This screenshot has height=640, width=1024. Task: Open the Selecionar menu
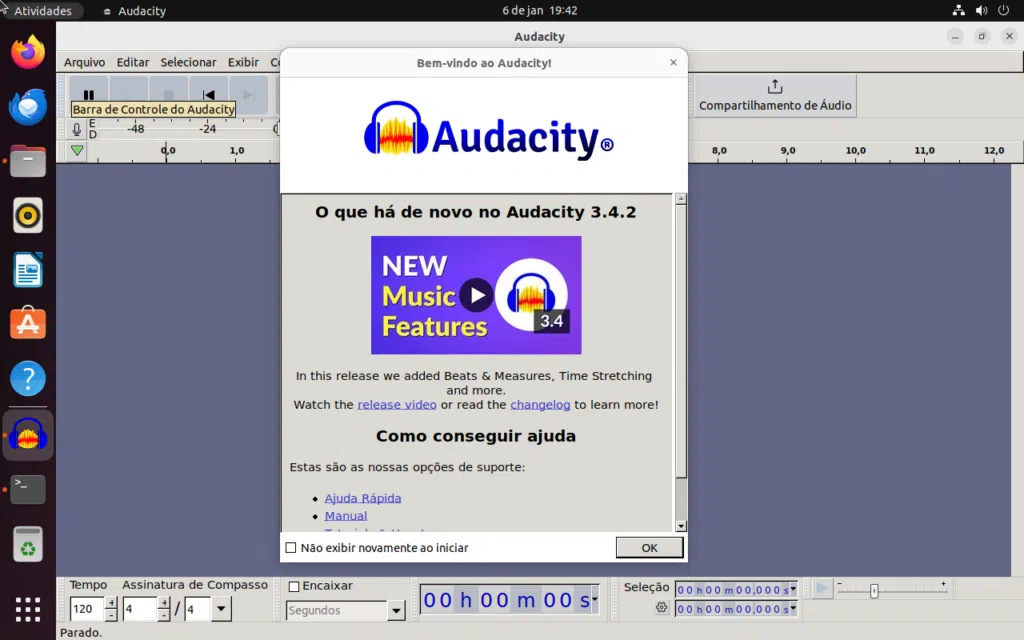[188, 62]
